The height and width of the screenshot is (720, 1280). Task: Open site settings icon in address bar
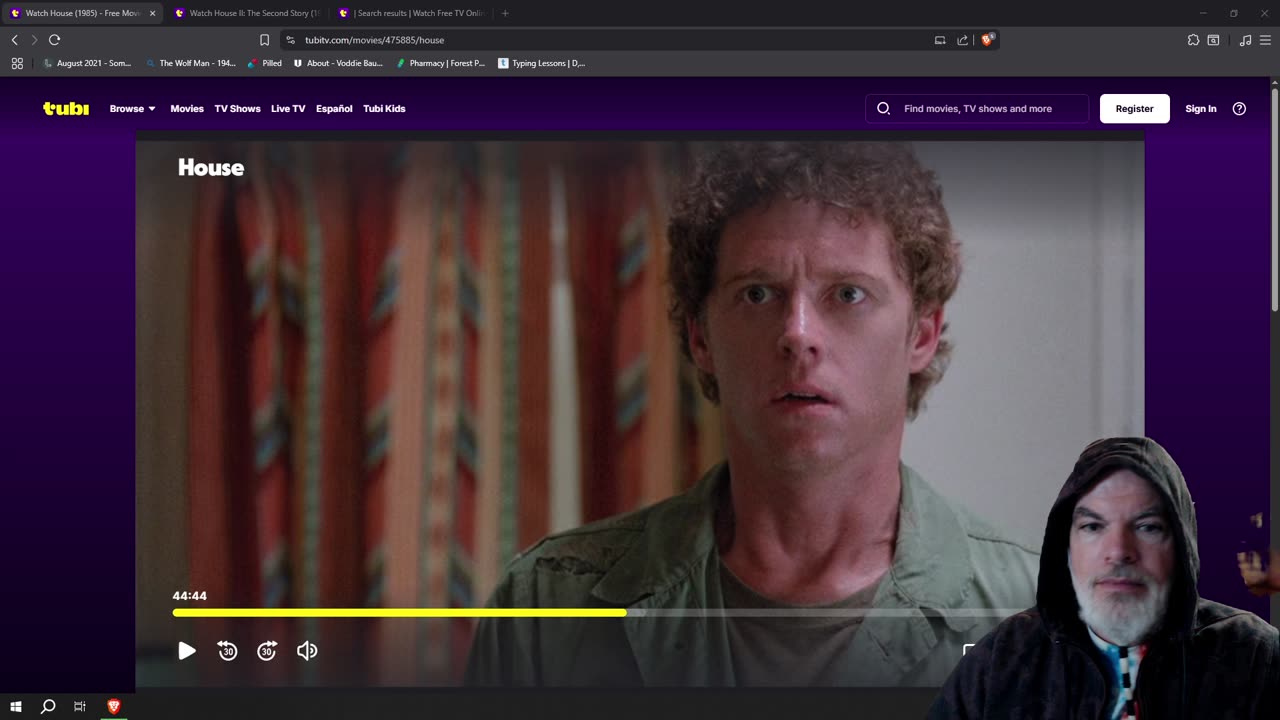[x=290, y=40]
